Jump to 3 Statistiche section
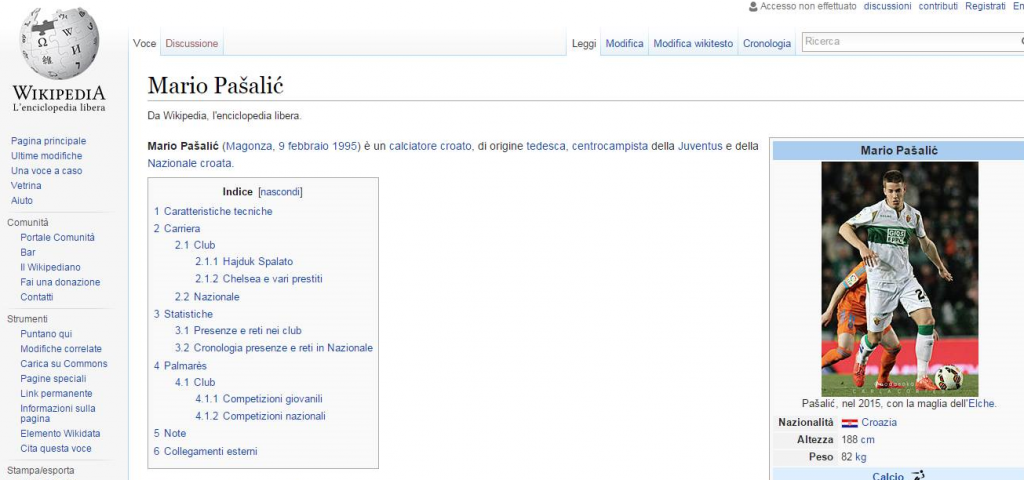1024x480 pixels. (184, 314)
